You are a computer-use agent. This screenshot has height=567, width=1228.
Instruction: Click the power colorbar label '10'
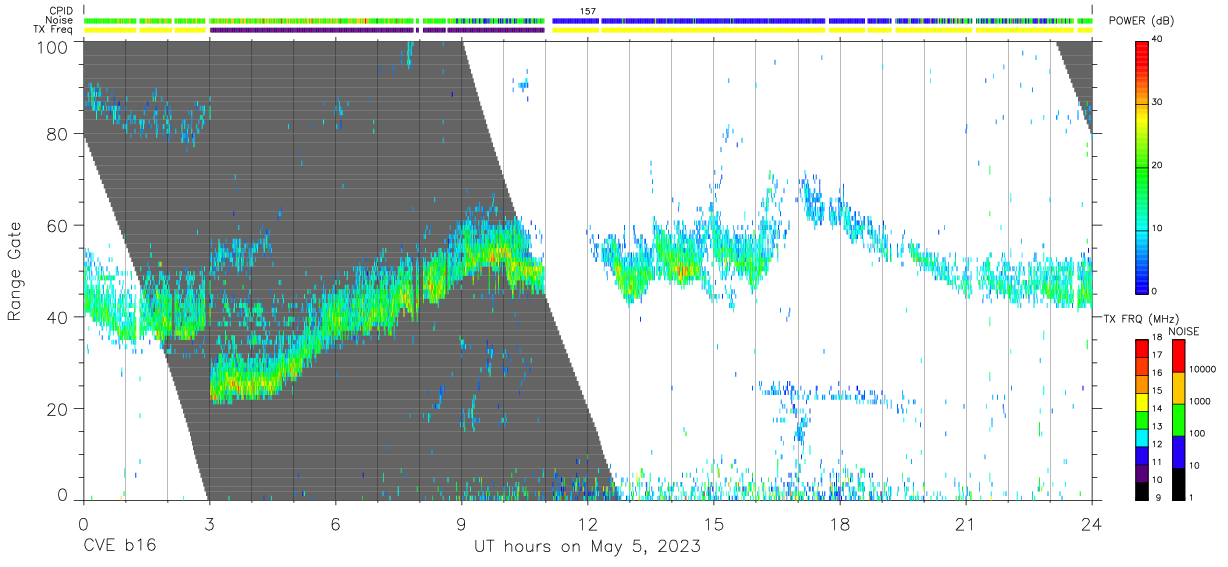tap(1157, 228)
